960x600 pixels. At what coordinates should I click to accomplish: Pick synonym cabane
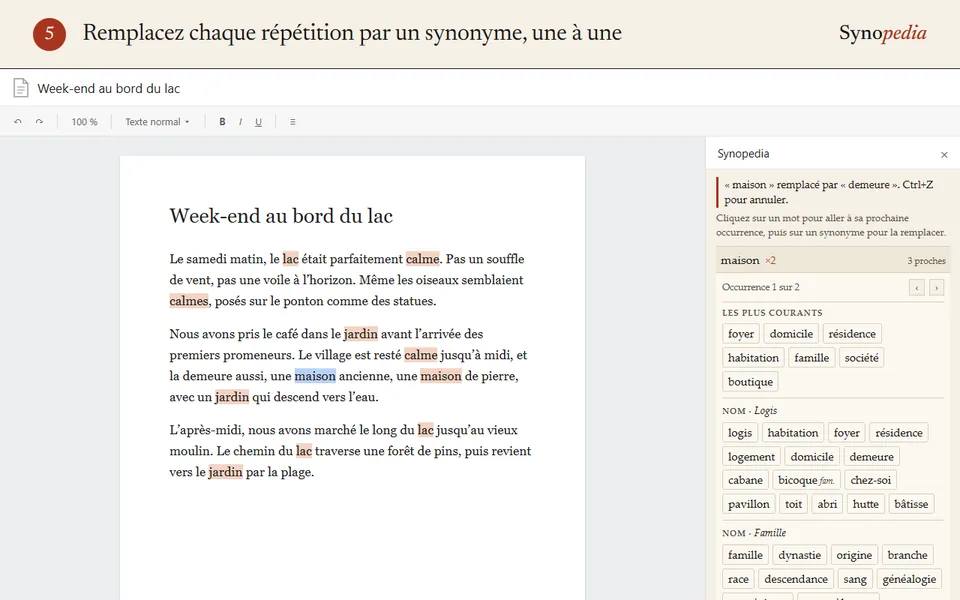(x=745, y=480)
